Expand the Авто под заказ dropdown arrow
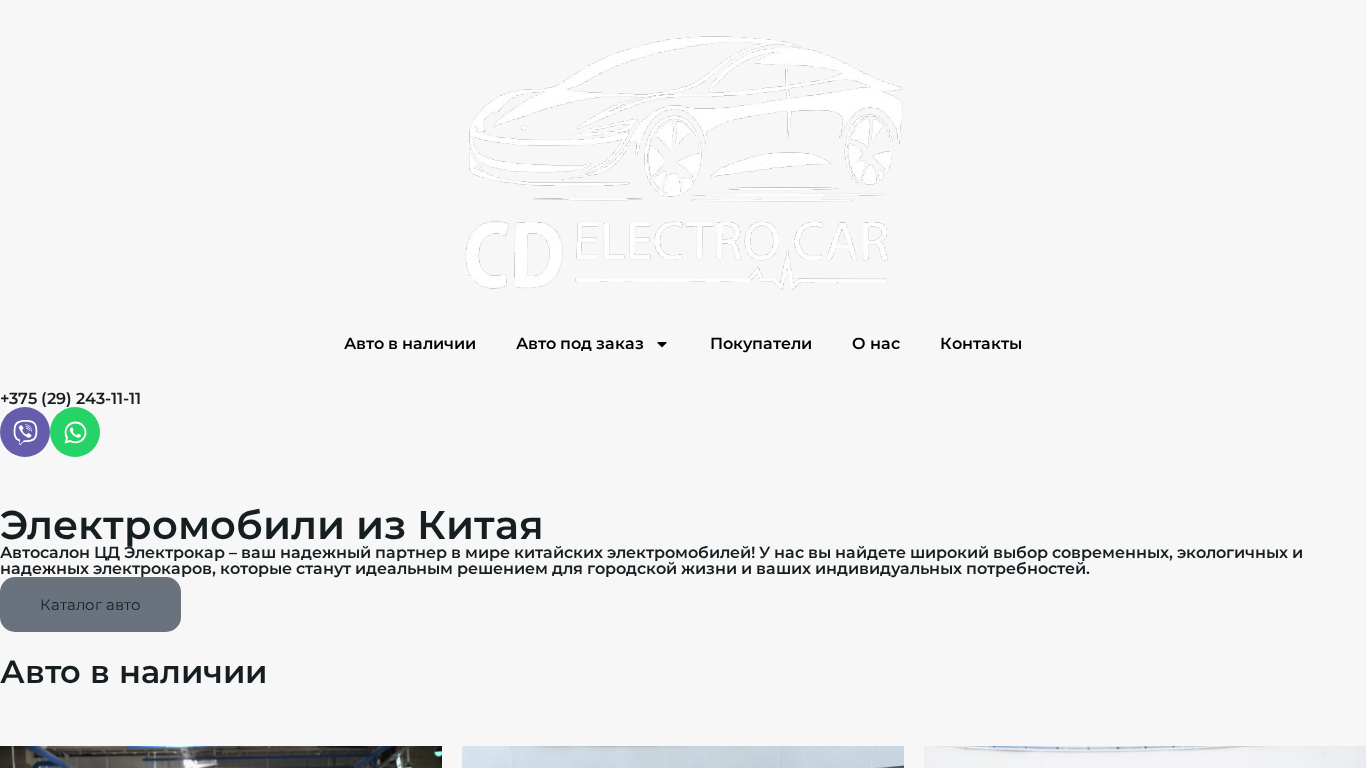The height and width of the screenshot is (768, 1366). 662,344
